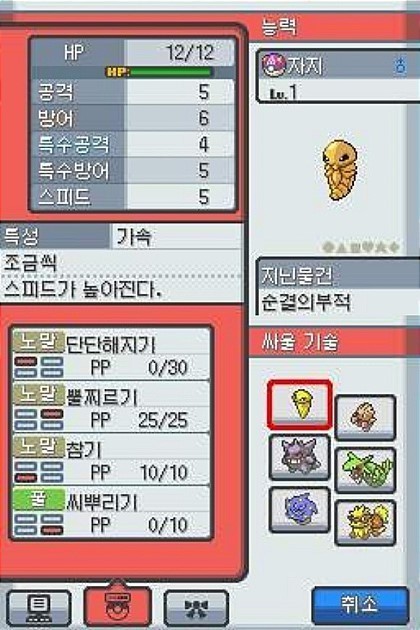Viewport: 420px width, 630px height.
Task: Select the Hitmontop party icon
Action: coord(365,417)
